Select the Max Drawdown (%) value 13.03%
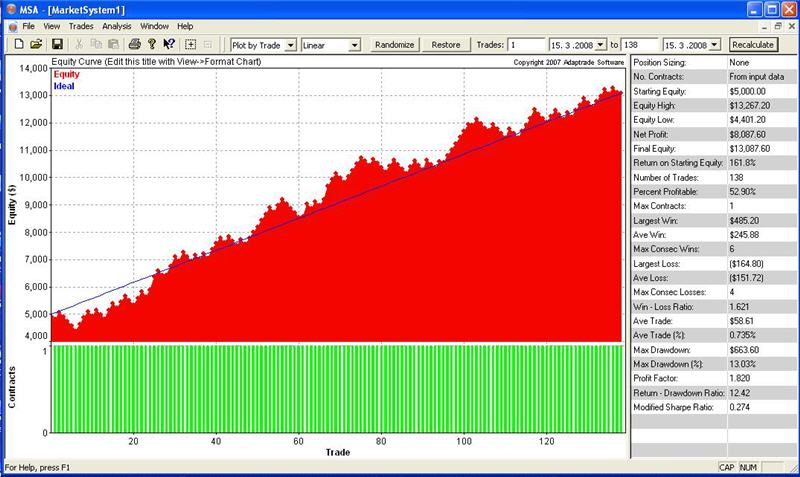The width and height of the screenshot is (800, 477). point(742,364)
